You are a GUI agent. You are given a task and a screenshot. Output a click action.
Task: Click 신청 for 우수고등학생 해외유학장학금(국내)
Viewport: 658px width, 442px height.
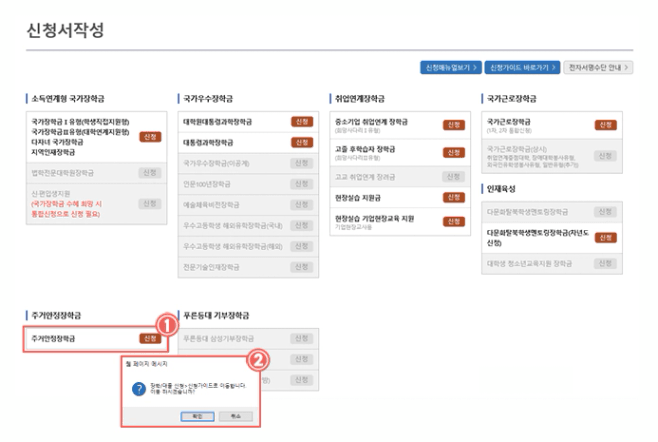[x=302, y=225]
